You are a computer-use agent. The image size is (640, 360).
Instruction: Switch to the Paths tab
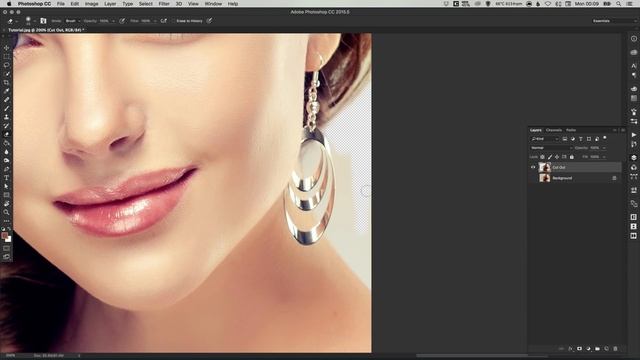[571, 130]
